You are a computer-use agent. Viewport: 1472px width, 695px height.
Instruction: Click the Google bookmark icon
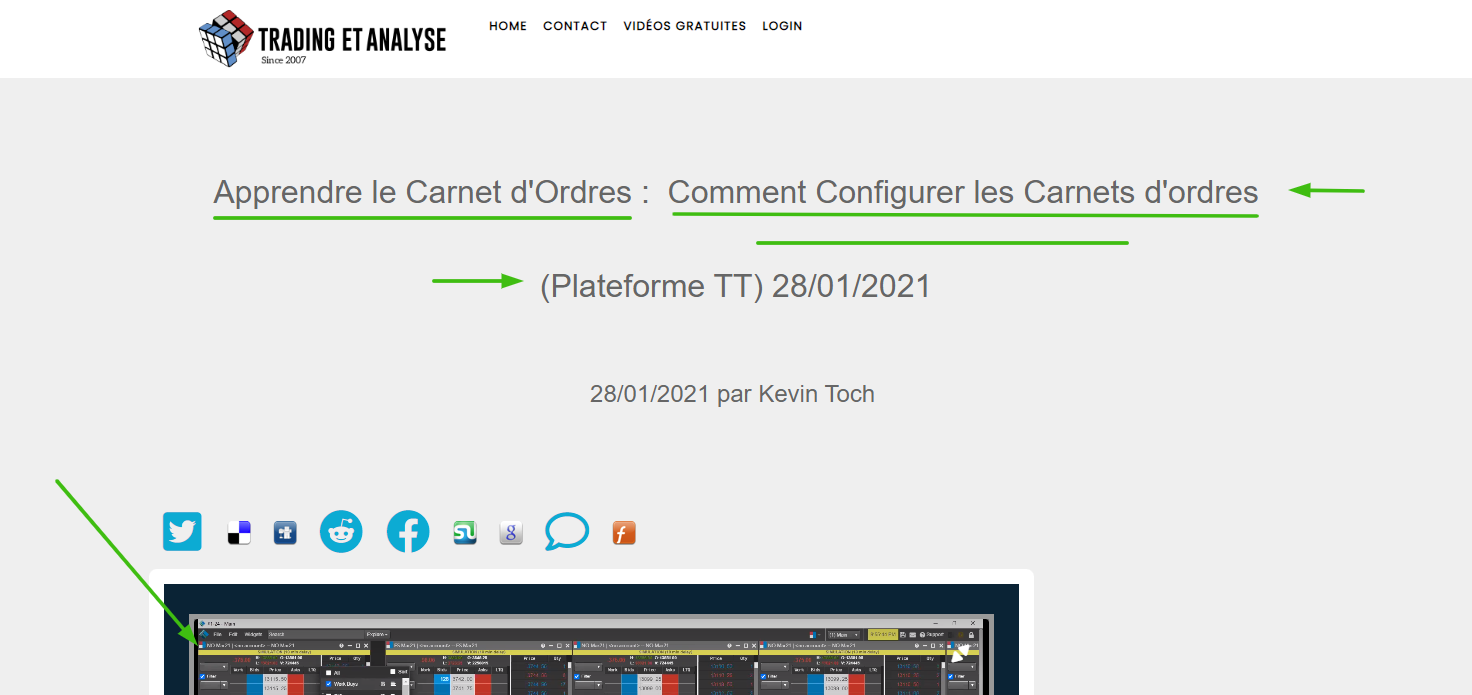point(511,533)
